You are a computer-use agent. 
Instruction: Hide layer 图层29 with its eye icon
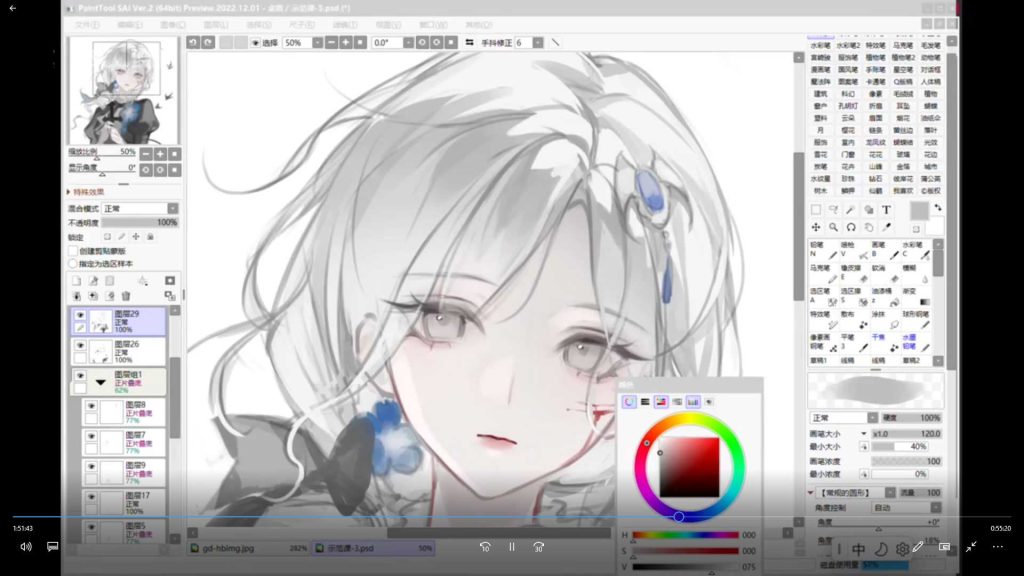[x=80, y=315]
